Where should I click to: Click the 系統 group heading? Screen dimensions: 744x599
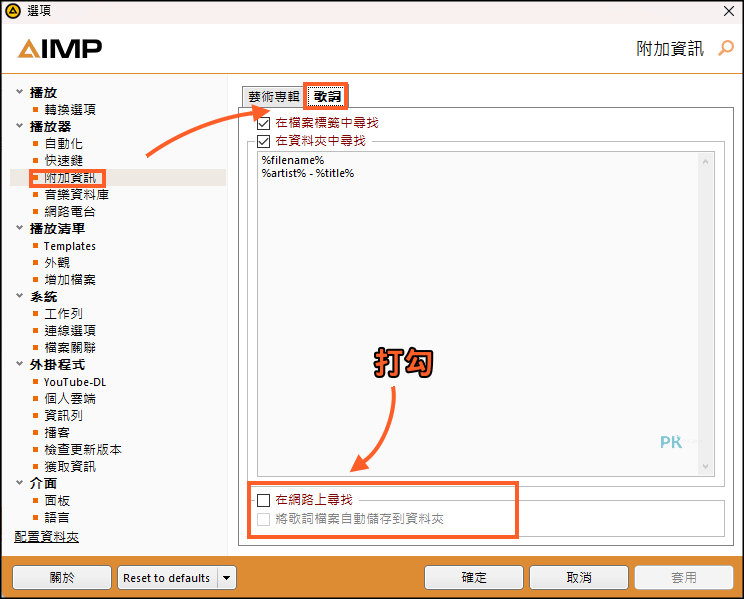(43, 297)
